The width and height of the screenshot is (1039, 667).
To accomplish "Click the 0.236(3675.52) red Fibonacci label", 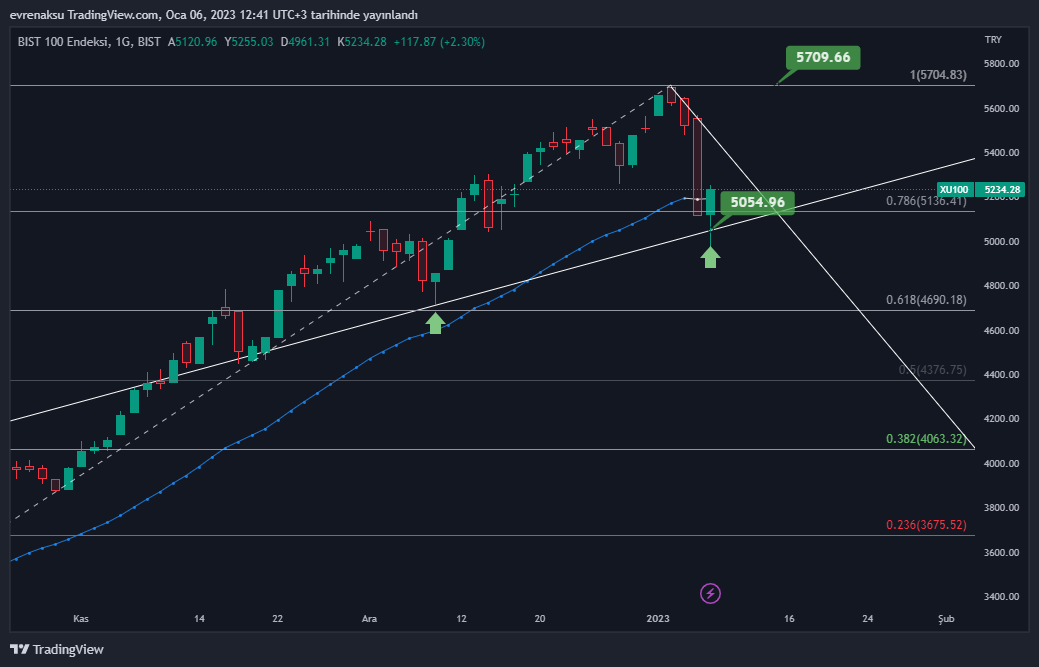I will coord(926,525).
